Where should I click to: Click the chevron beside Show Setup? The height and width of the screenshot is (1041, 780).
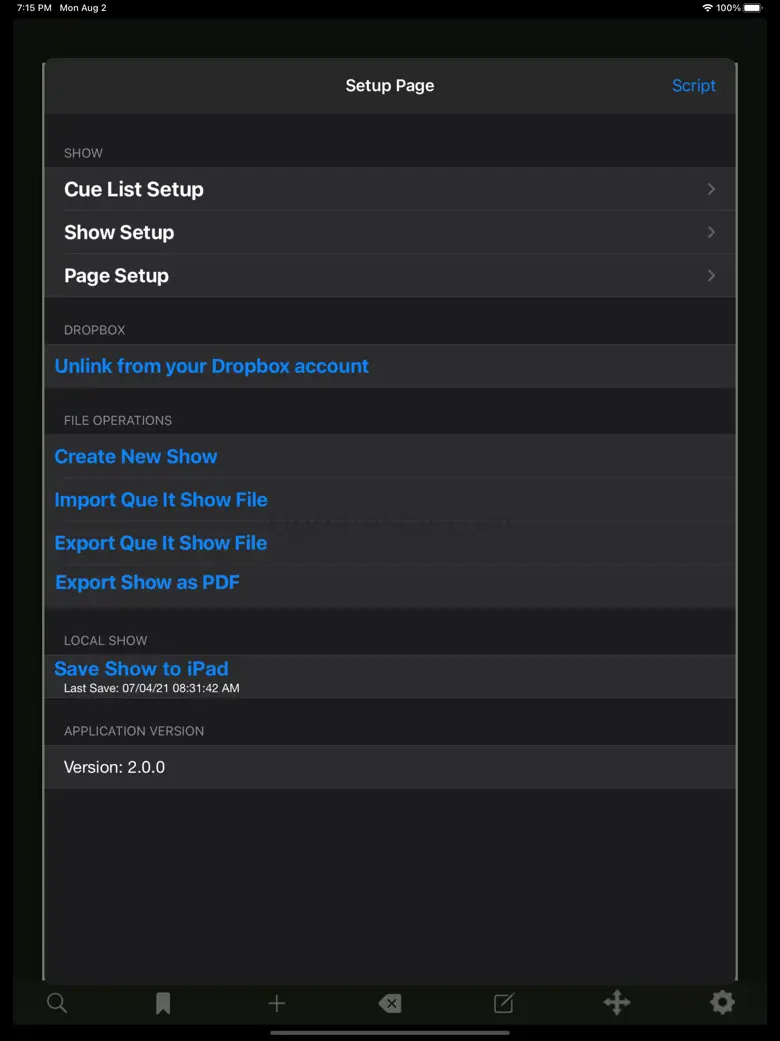711,232
